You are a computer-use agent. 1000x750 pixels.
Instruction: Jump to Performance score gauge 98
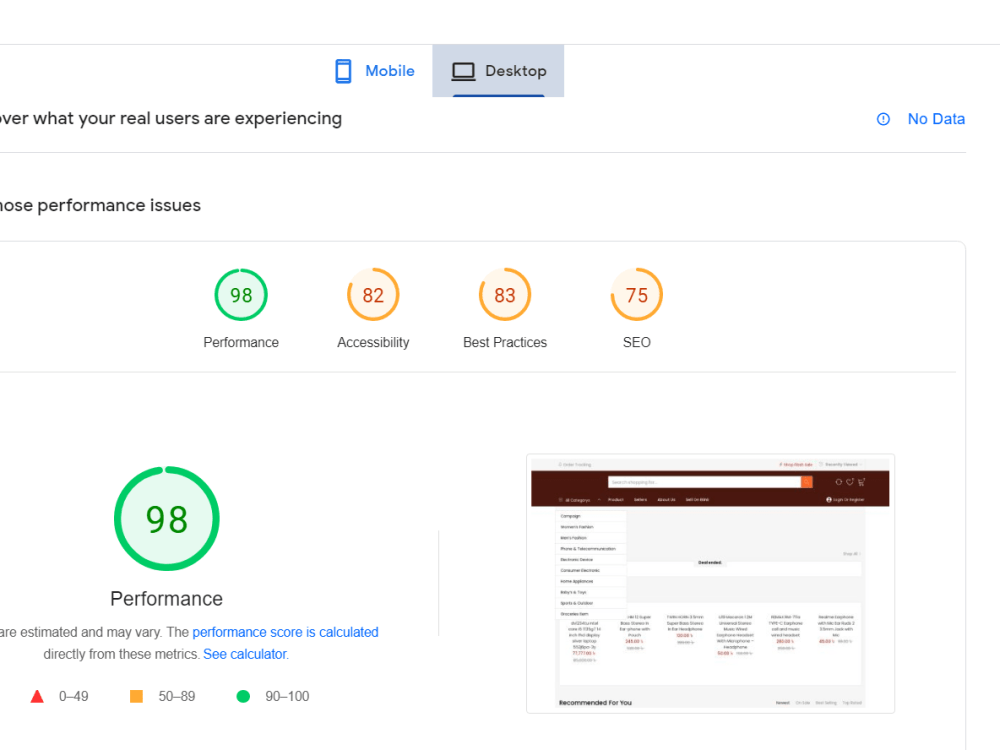tap(241, 295)
